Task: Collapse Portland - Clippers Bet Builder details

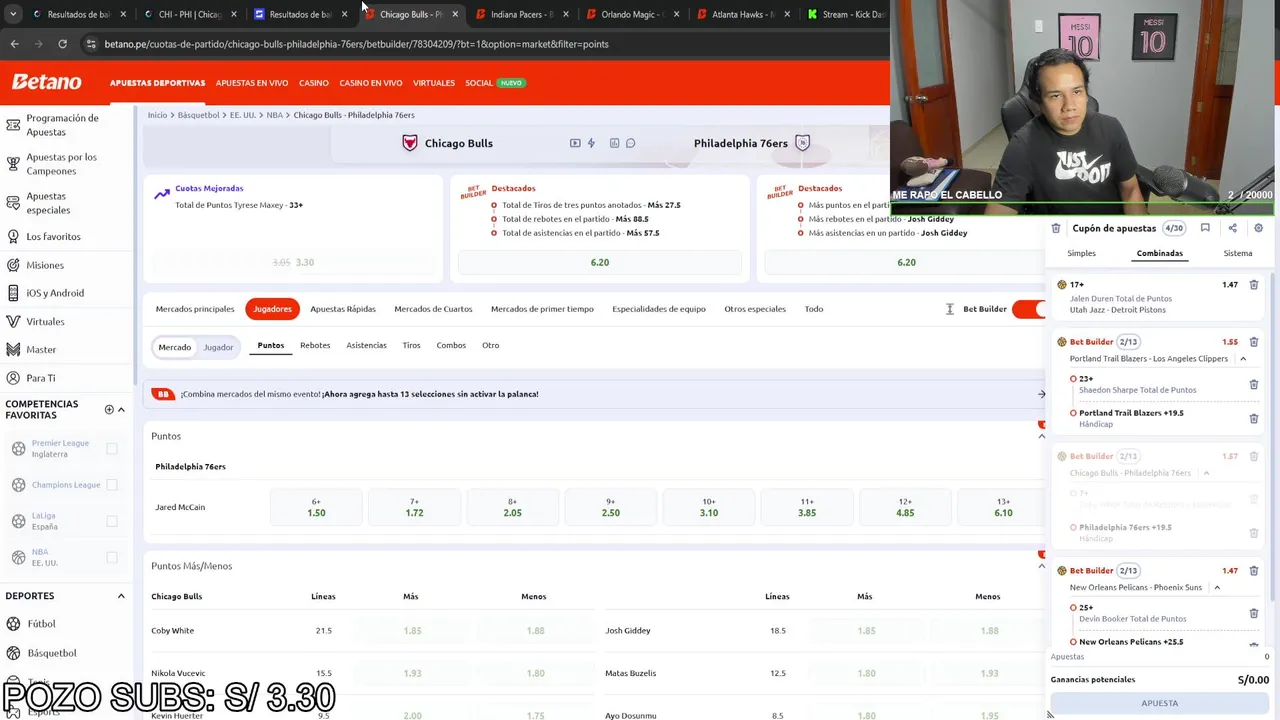Action: point(1243,359)
